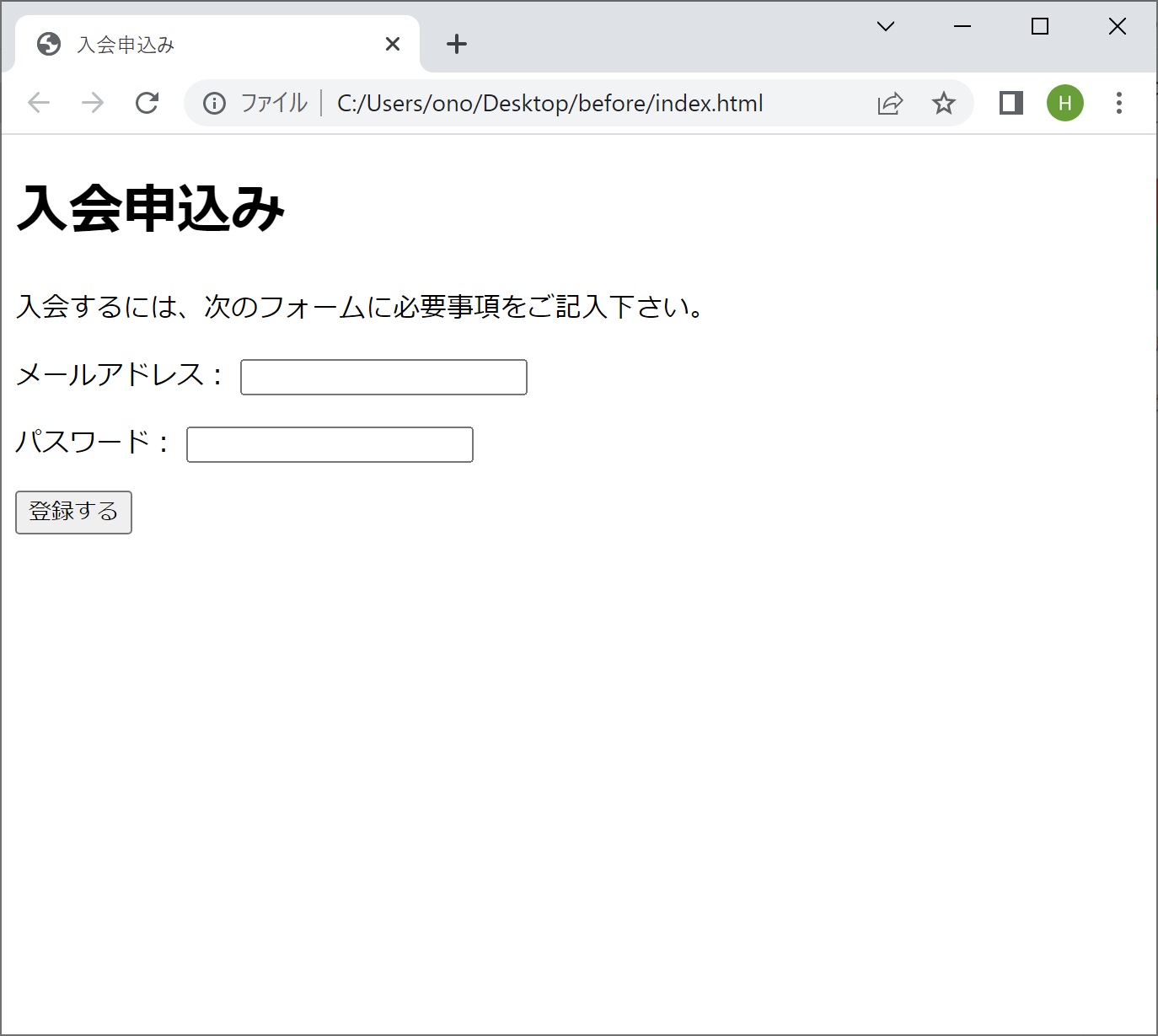Maximize the browser window

1040,26
